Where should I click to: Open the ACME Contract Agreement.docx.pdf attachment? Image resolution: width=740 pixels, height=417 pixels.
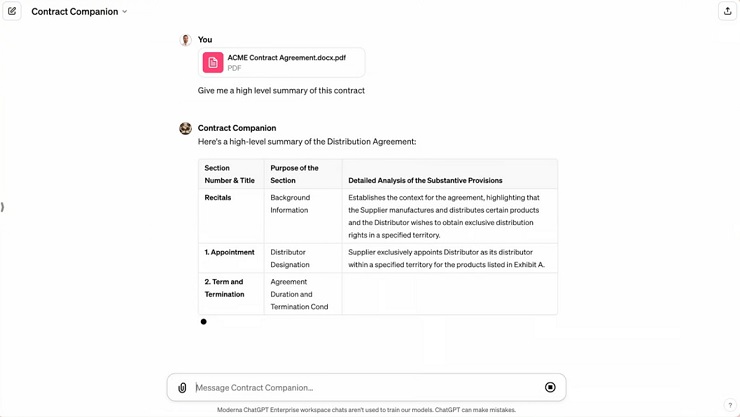(282, 62)
